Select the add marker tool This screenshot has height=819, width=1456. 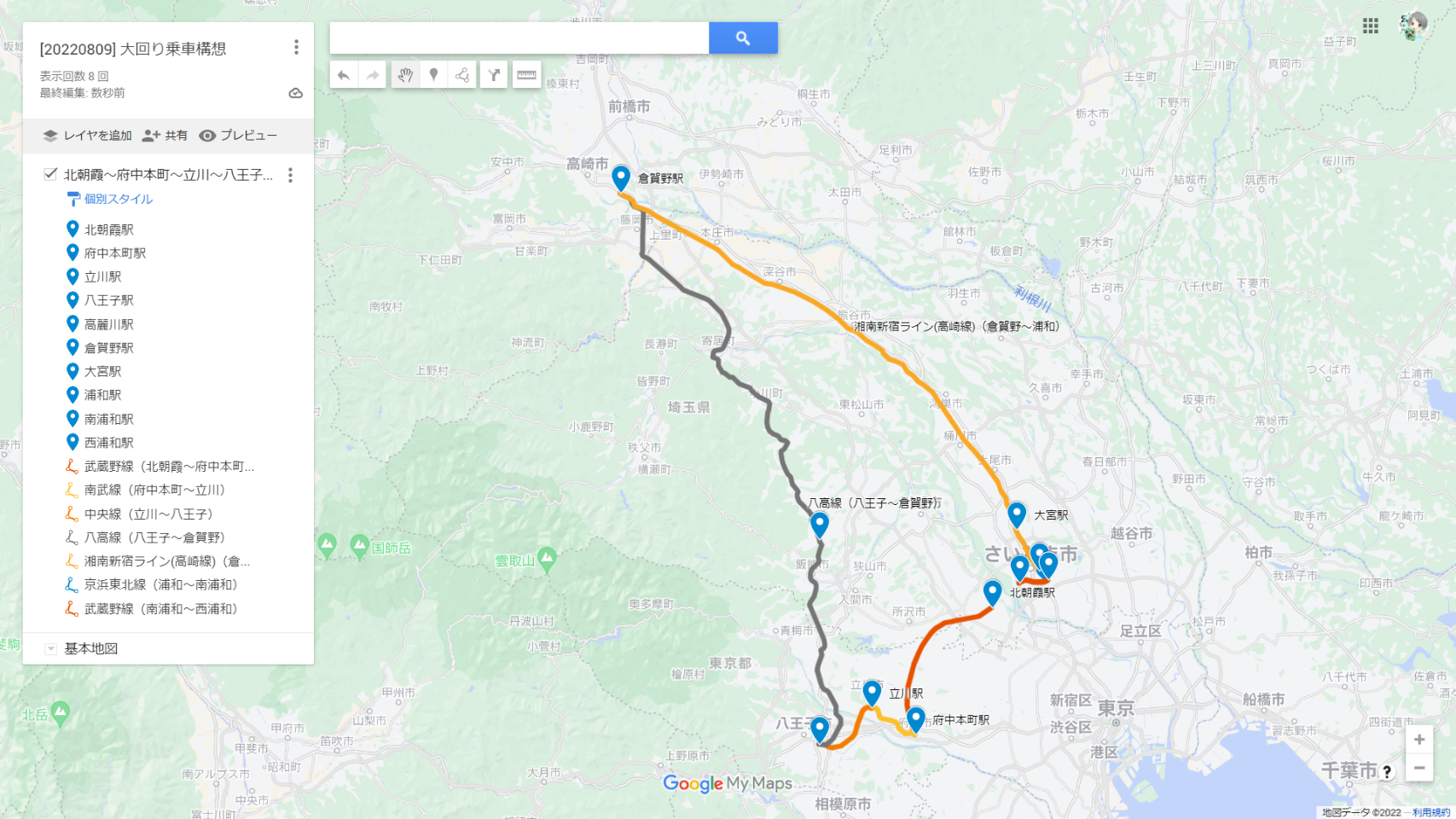(433, 75)
